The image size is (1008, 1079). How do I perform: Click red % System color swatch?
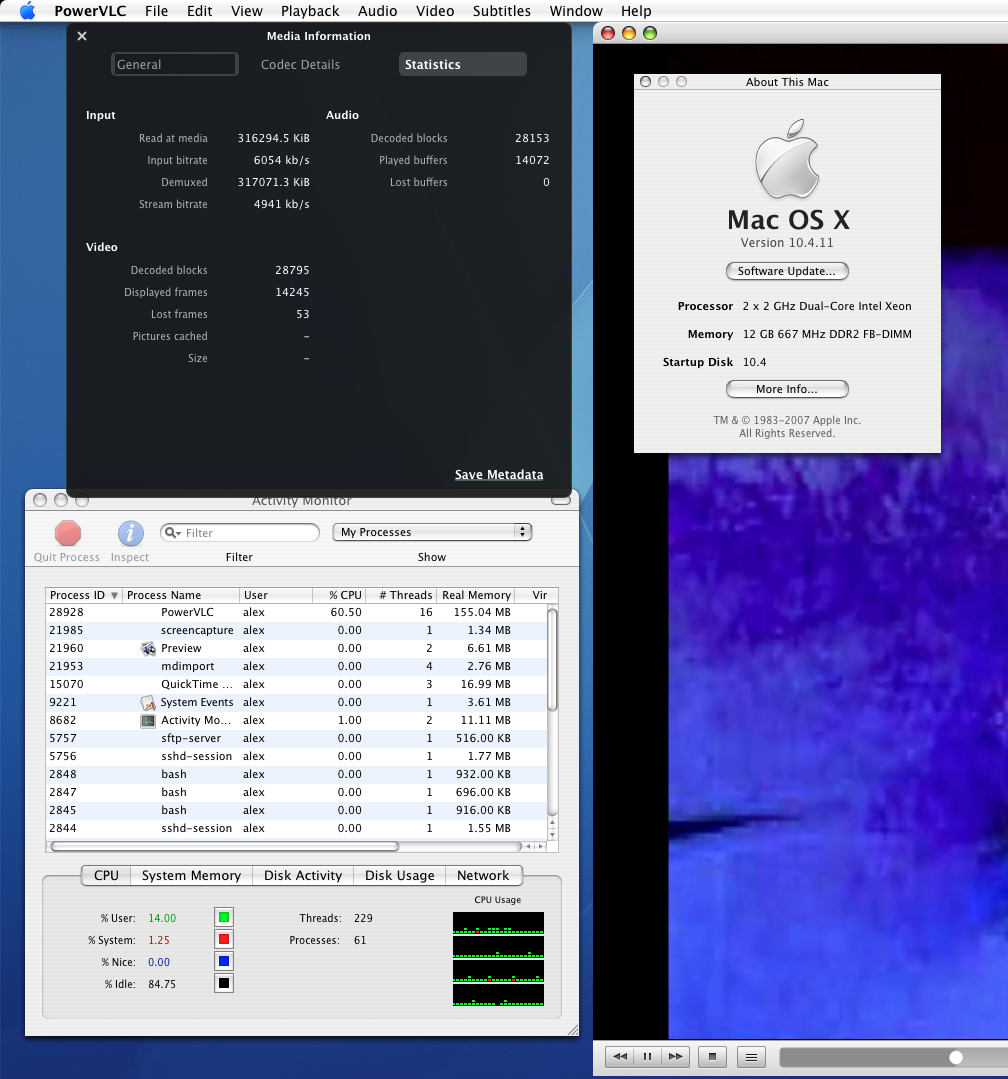224,939
